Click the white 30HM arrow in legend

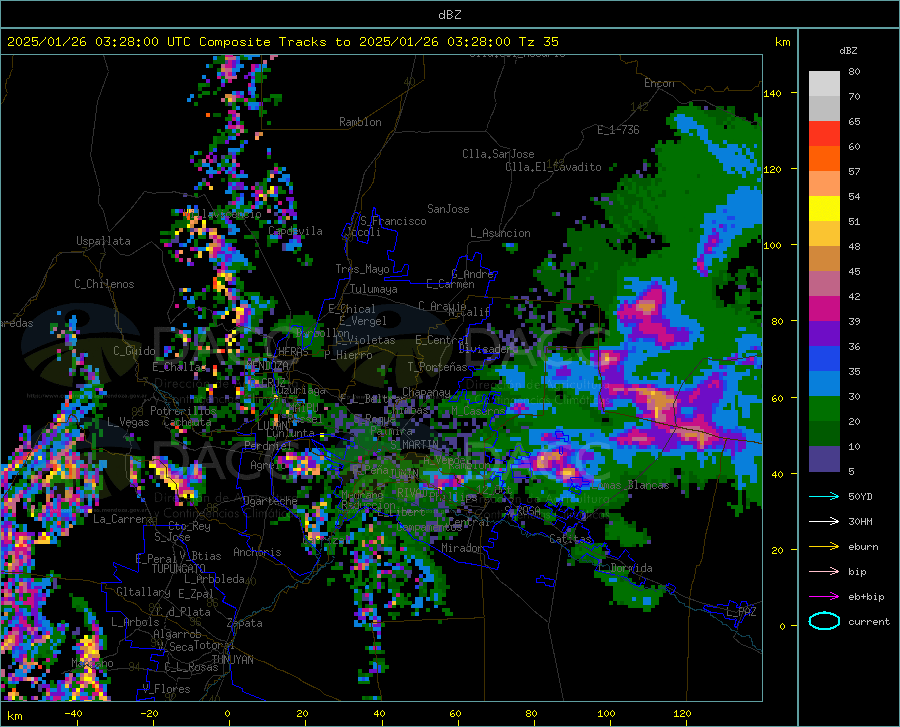[x=824, y=522]
